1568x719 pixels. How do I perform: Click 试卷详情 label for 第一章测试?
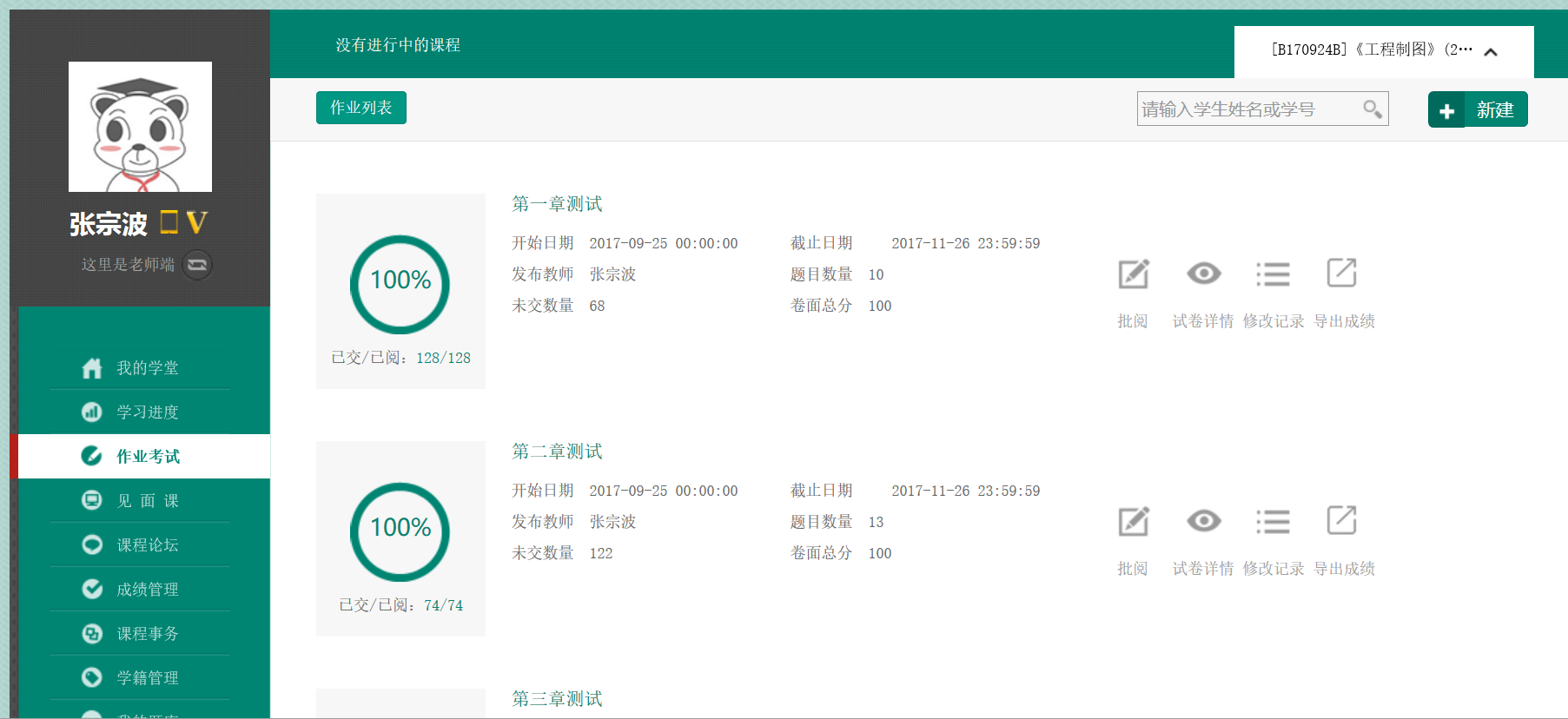pyautogui.click(x=1203, y=321)
